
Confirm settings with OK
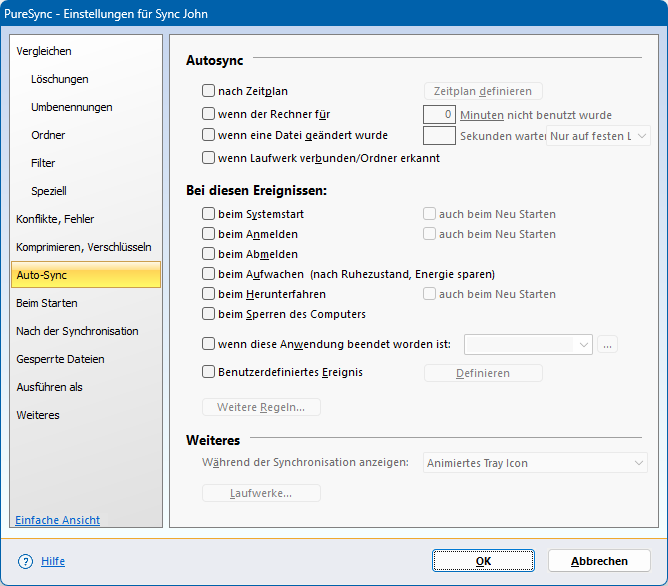(x=483, y=561)
